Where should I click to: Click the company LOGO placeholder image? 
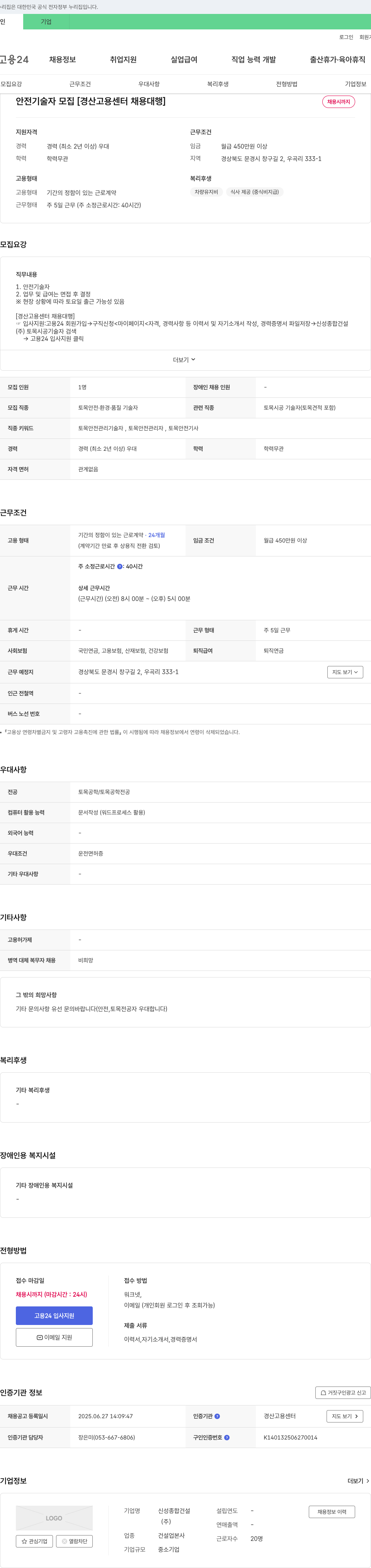[54, 1517]
